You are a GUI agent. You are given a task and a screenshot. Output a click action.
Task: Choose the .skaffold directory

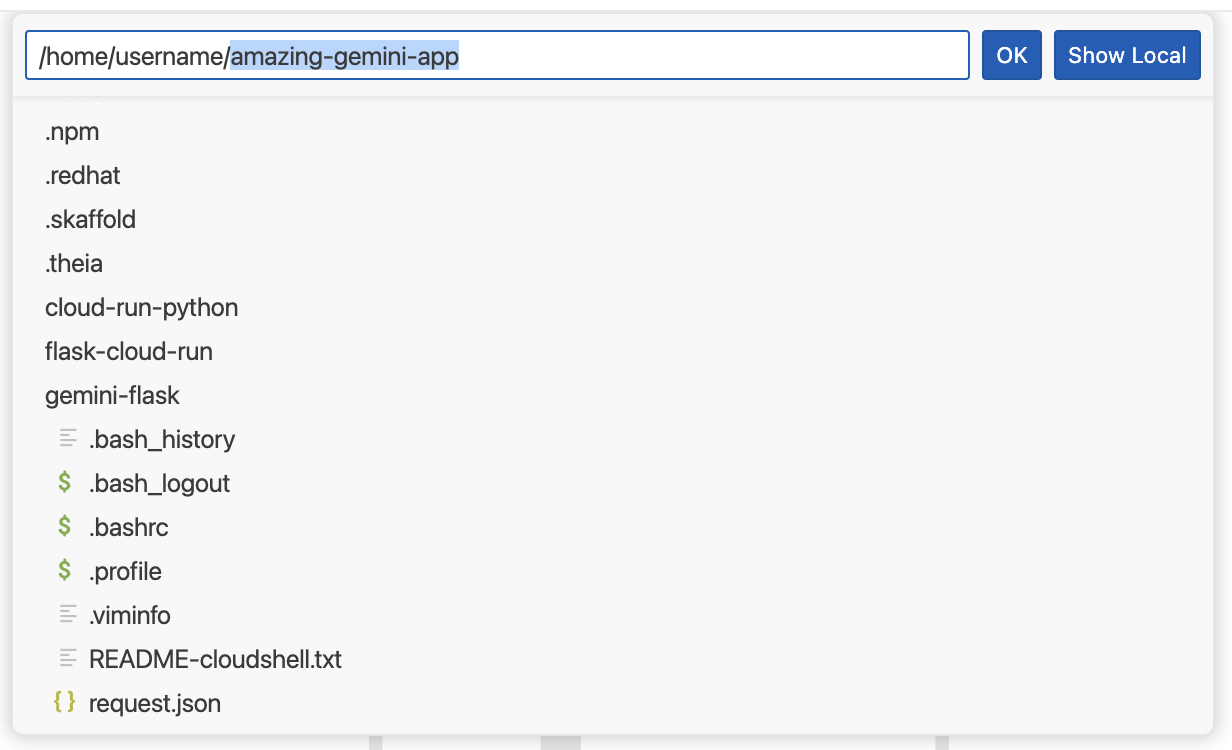click(x=90, y=219)
